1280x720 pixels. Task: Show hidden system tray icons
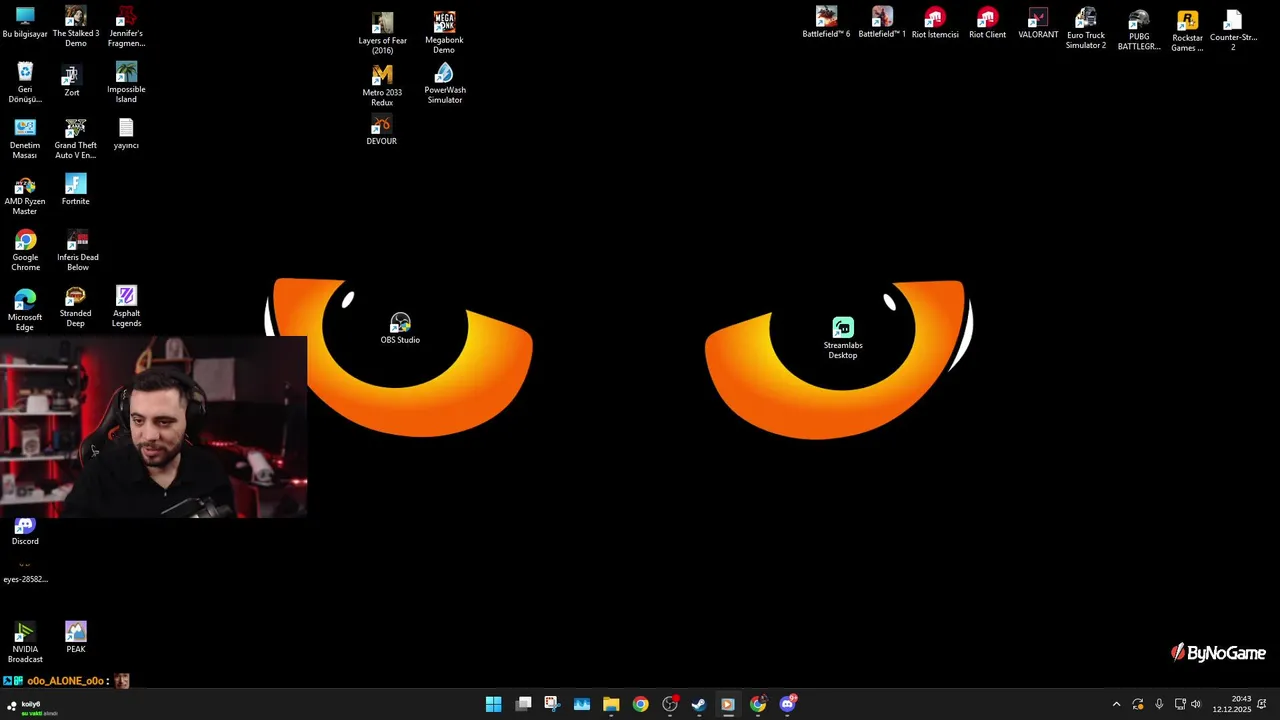(1117, 704)
